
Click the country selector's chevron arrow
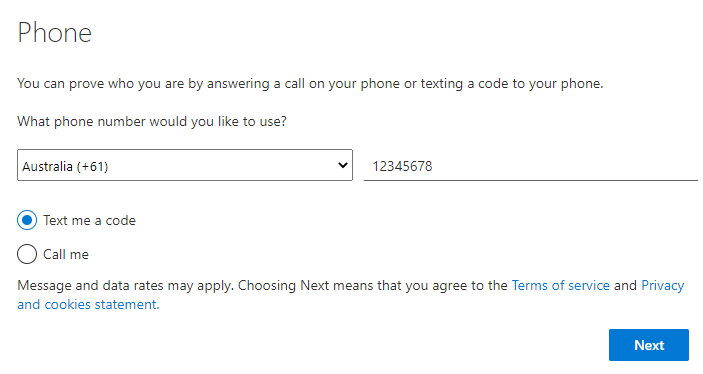343,165
